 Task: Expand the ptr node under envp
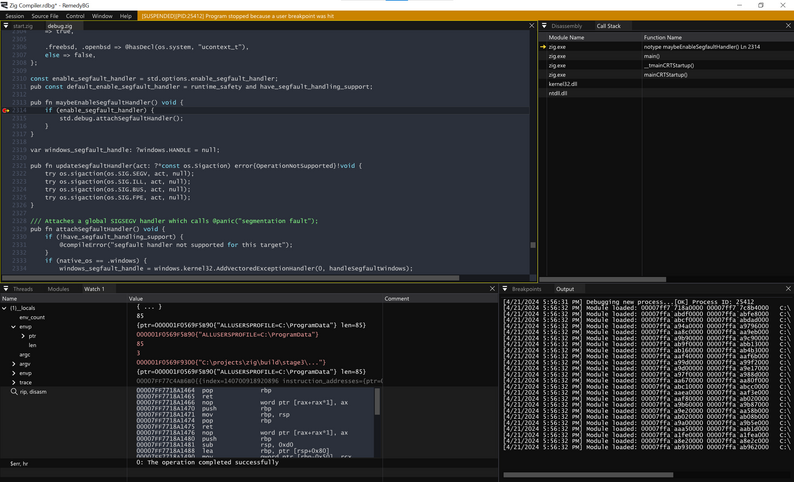point(22,336)
